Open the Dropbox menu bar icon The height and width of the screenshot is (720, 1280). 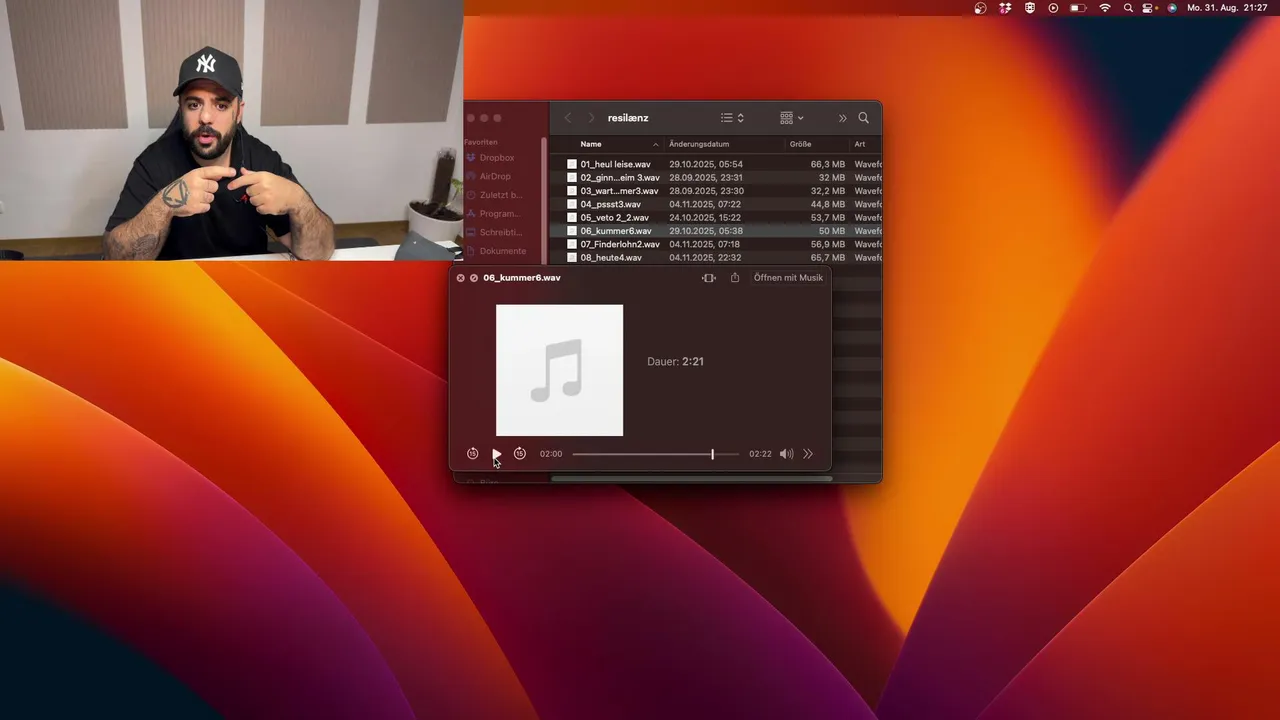[x=1005, y=8]
